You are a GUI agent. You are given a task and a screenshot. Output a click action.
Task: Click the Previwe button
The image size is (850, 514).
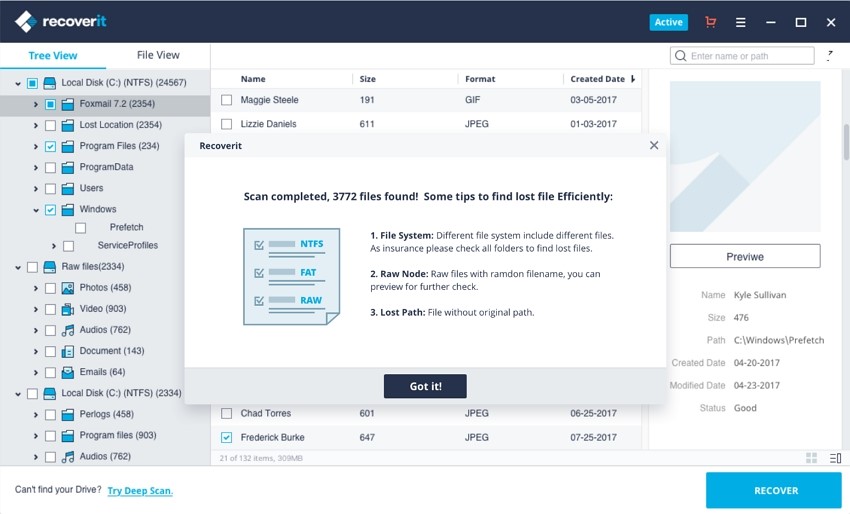click(745, 256)
